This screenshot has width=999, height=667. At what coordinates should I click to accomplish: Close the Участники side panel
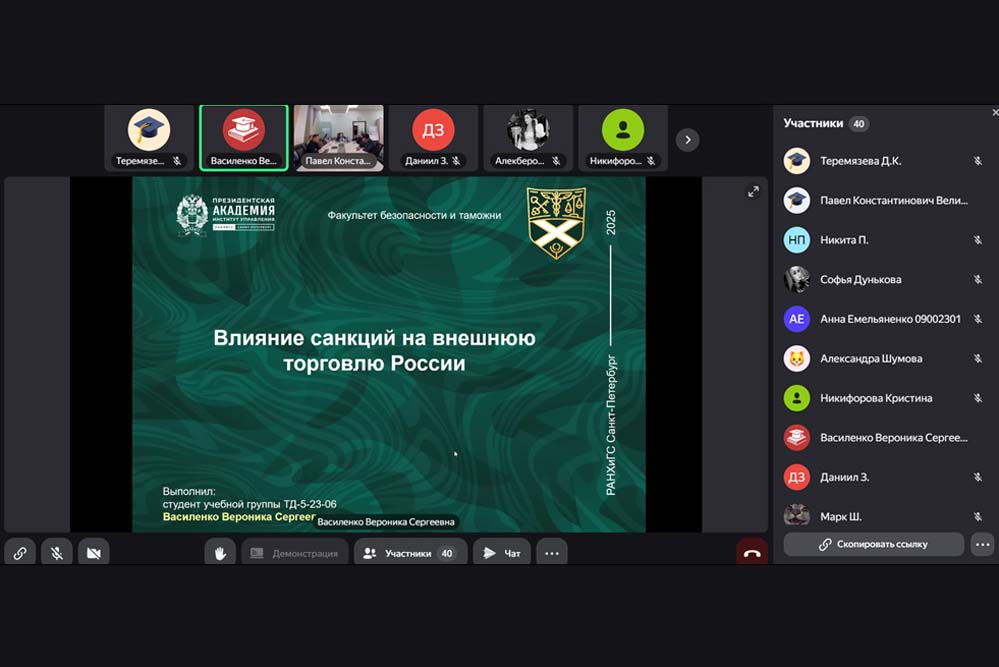point(994,113)
